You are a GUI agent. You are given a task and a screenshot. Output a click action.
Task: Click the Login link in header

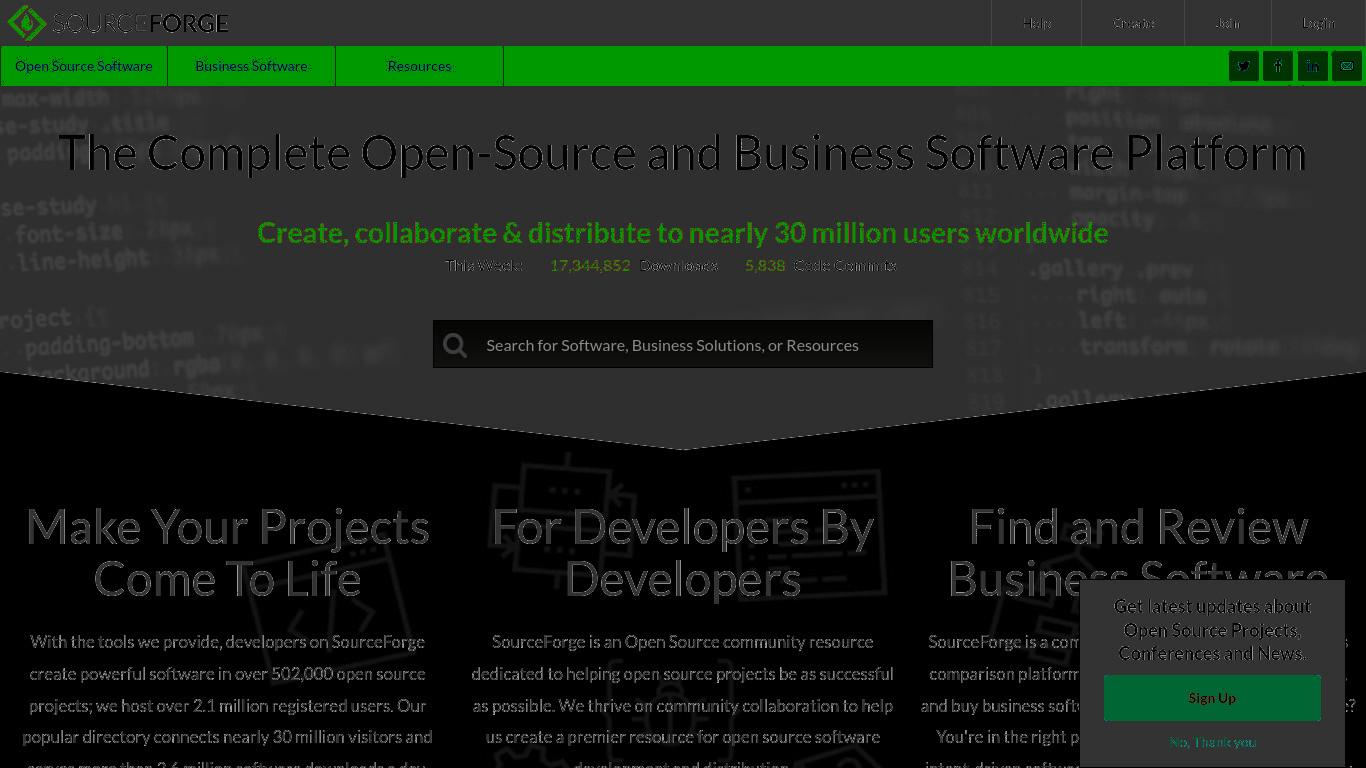pyautogui.click(x=1319, y=23)
